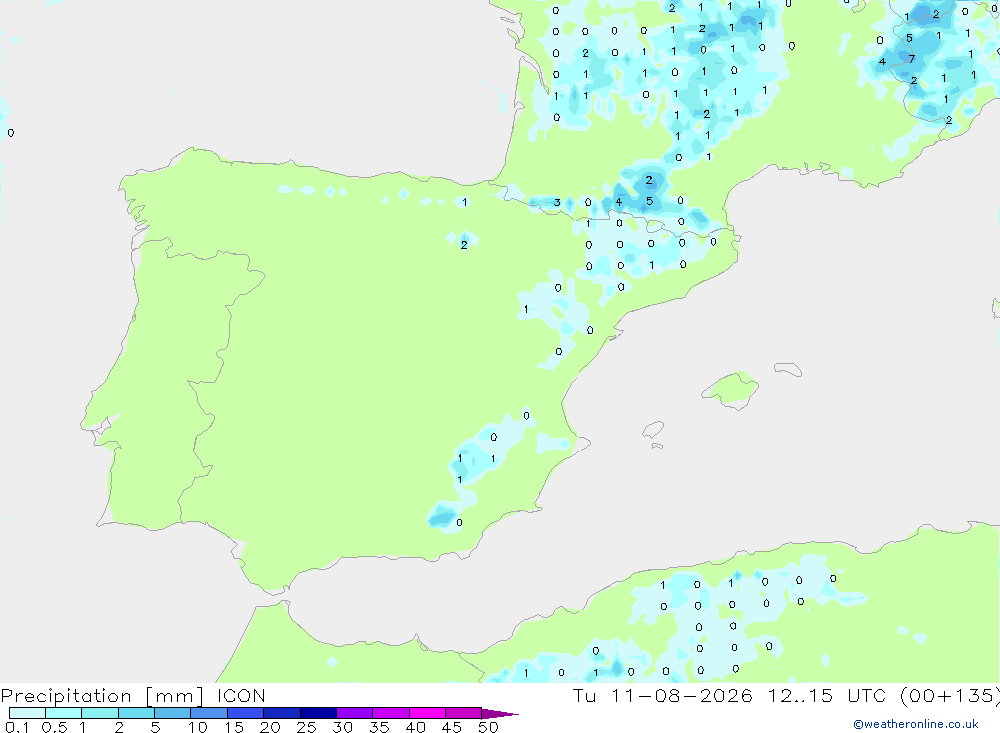
Task: Click the Ibiza island on the map
Action: [x=653, y=430]
